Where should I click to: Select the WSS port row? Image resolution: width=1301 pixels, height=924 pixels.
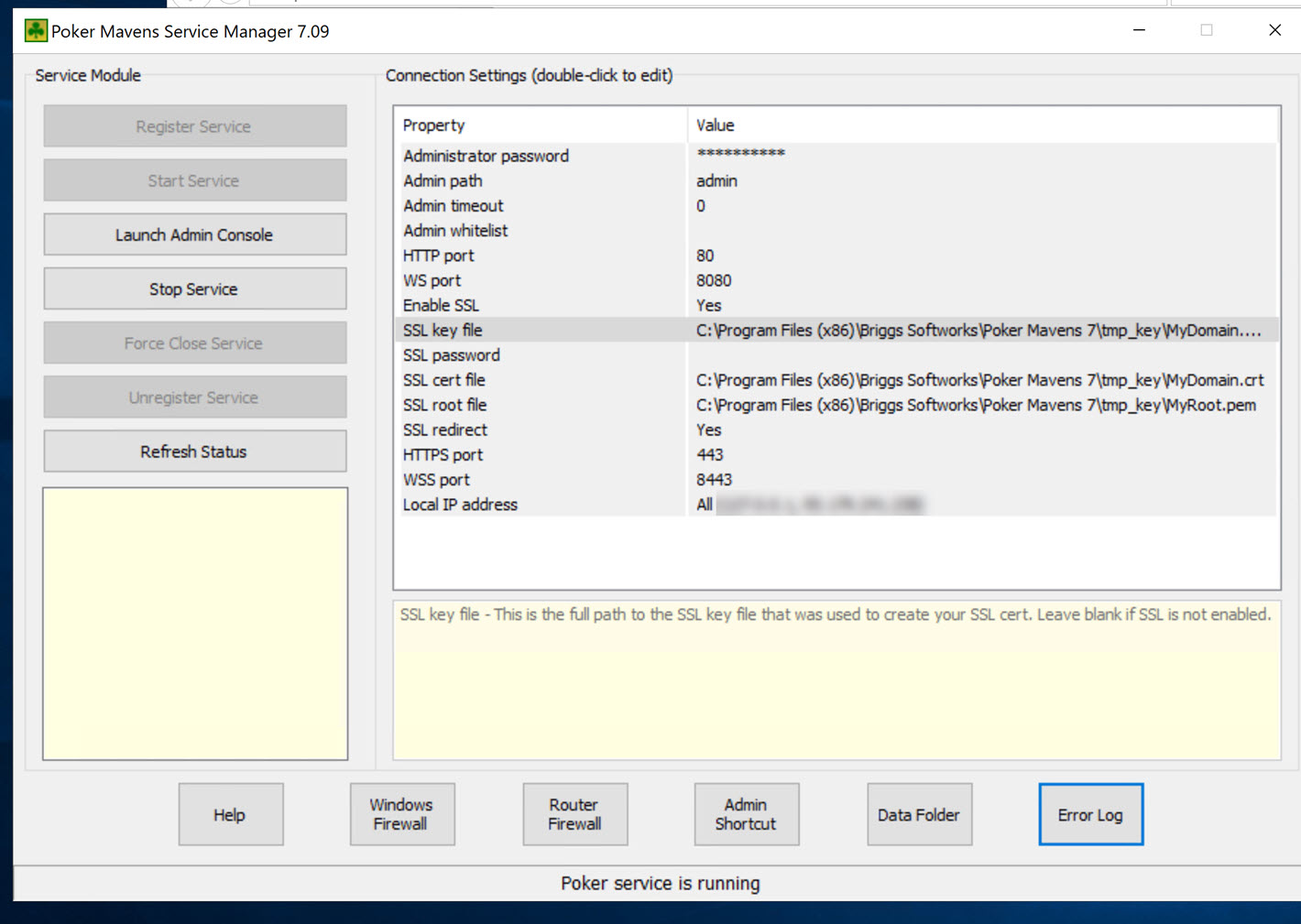[436, 480]
